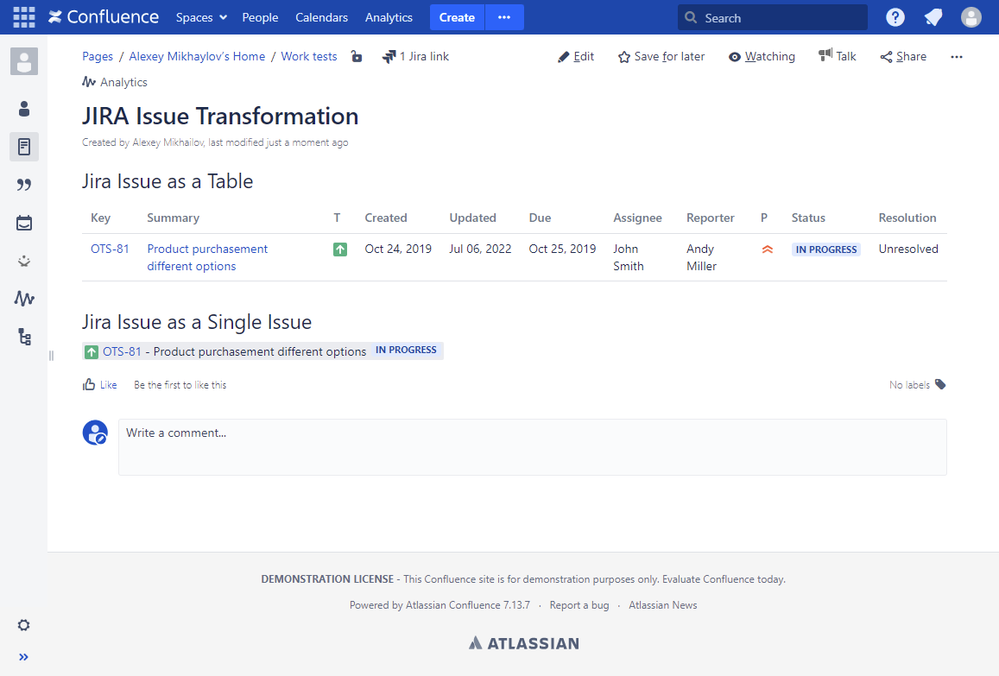Click the Oct 24, 2019 created date

pos(398,249)
